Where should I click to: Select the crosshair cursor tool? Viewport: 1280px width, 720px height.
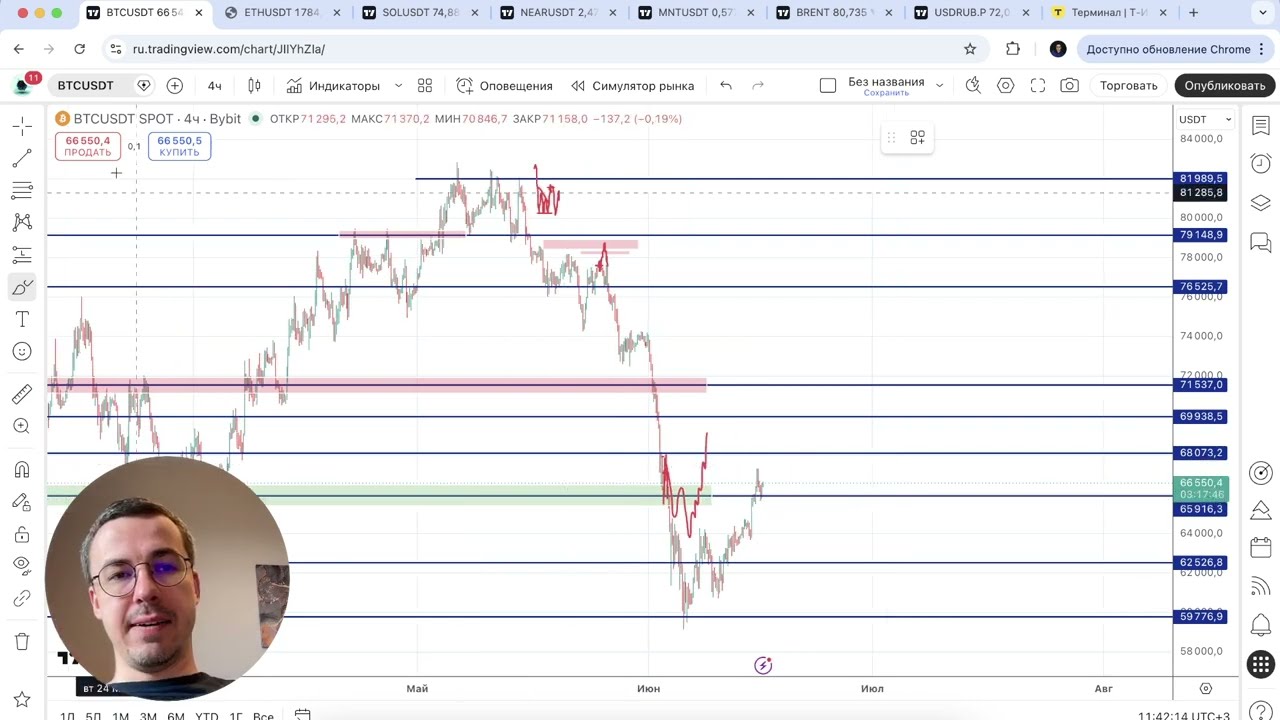point(22,127)
